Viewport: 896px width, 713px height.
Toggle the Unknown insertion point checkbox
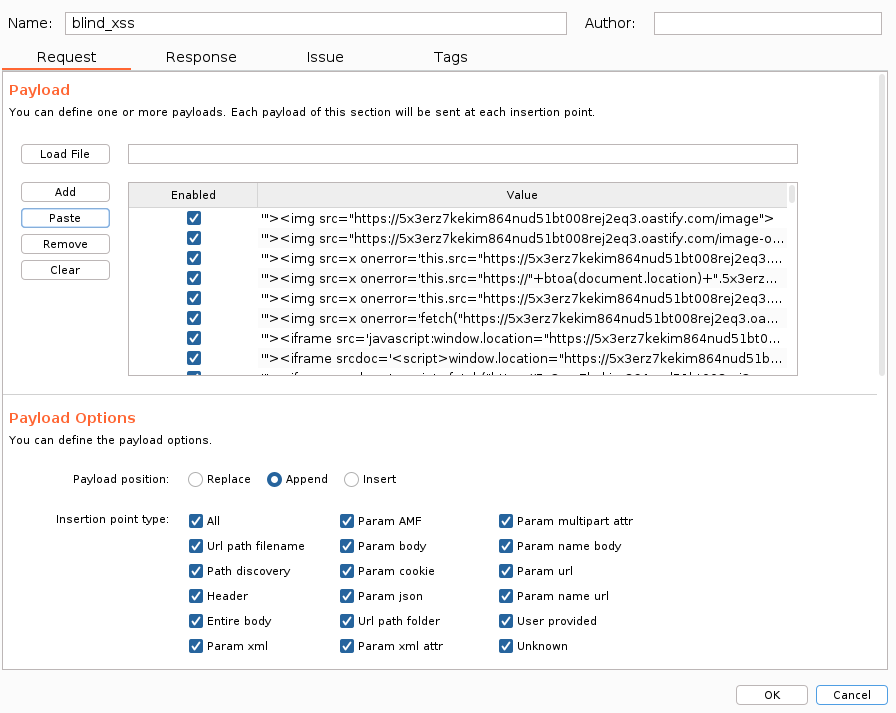[x=506, y=646]
